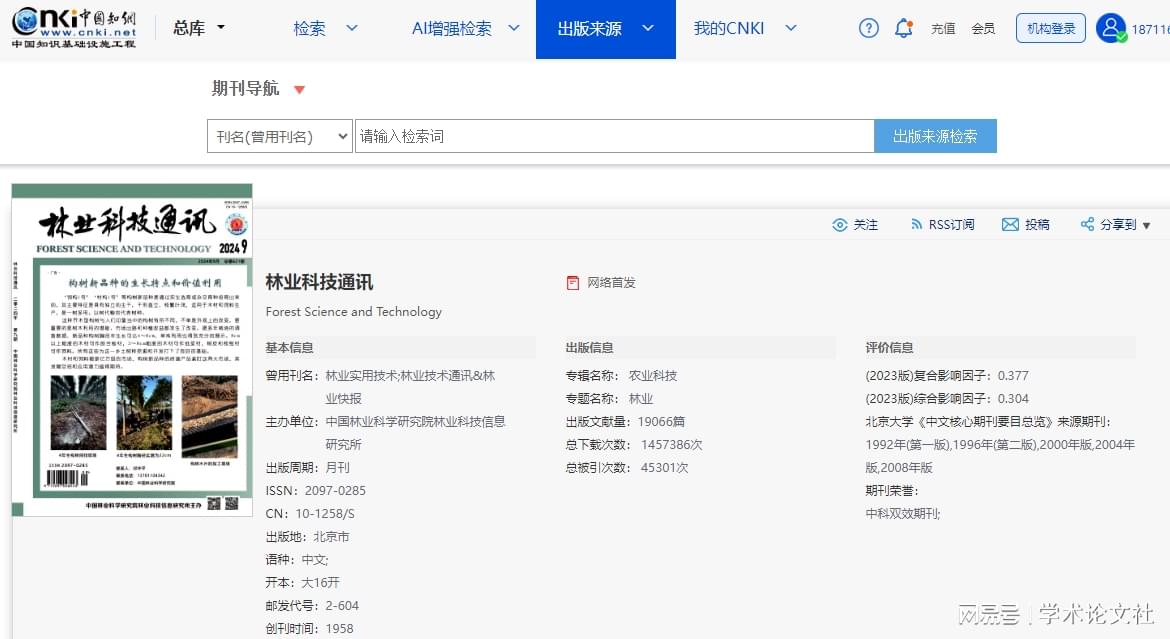This screenshot has width=1170, height=639.
Task: Expand the AI增强检索 chevron
Action: click(x=513, y=28)
